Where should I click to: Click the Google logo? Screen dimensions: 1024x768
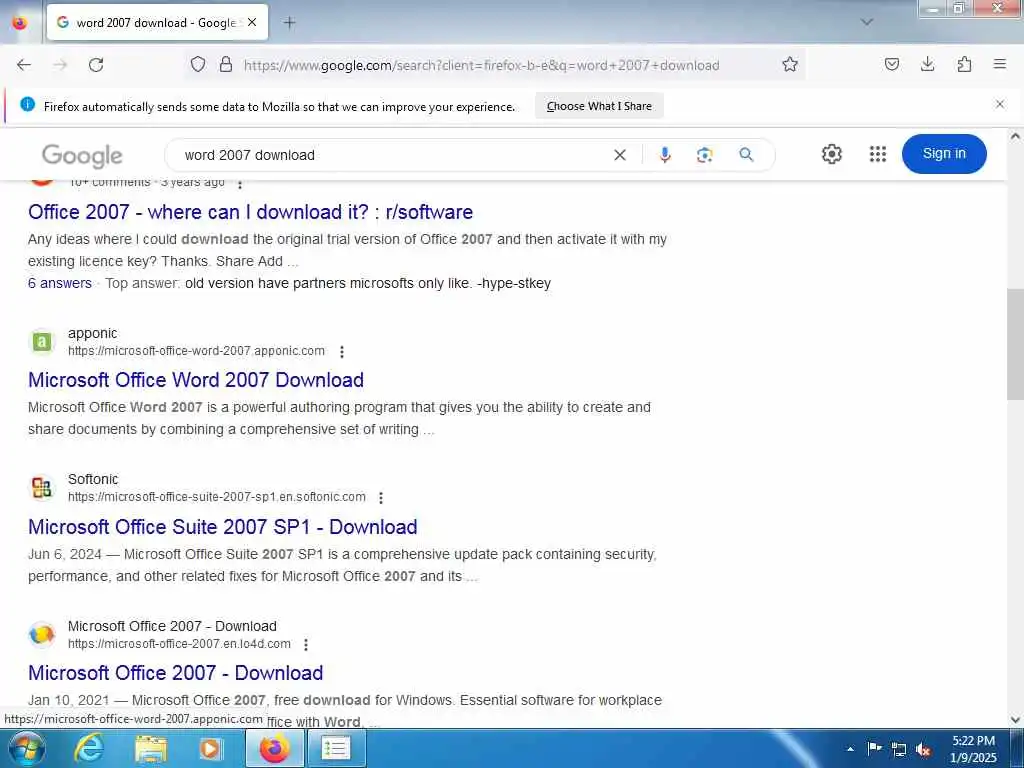coord(82,155)
